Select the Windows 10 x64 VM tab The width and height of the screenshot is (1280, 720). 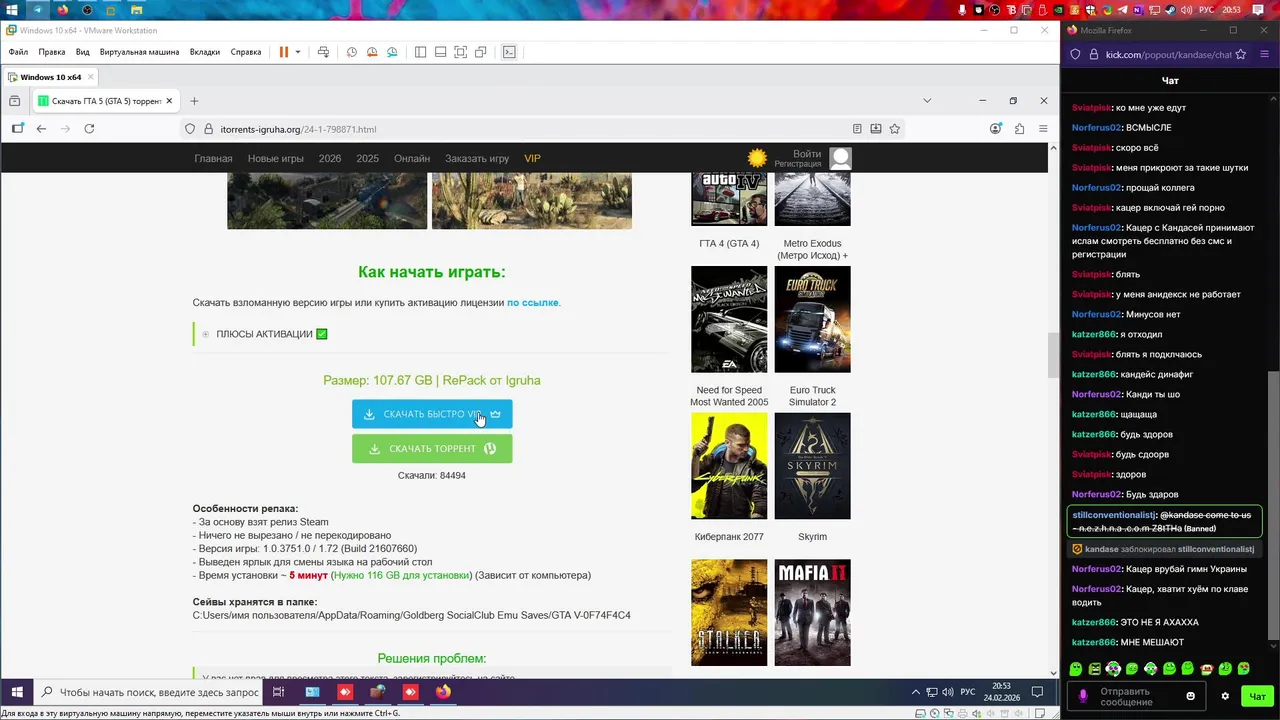50,77
